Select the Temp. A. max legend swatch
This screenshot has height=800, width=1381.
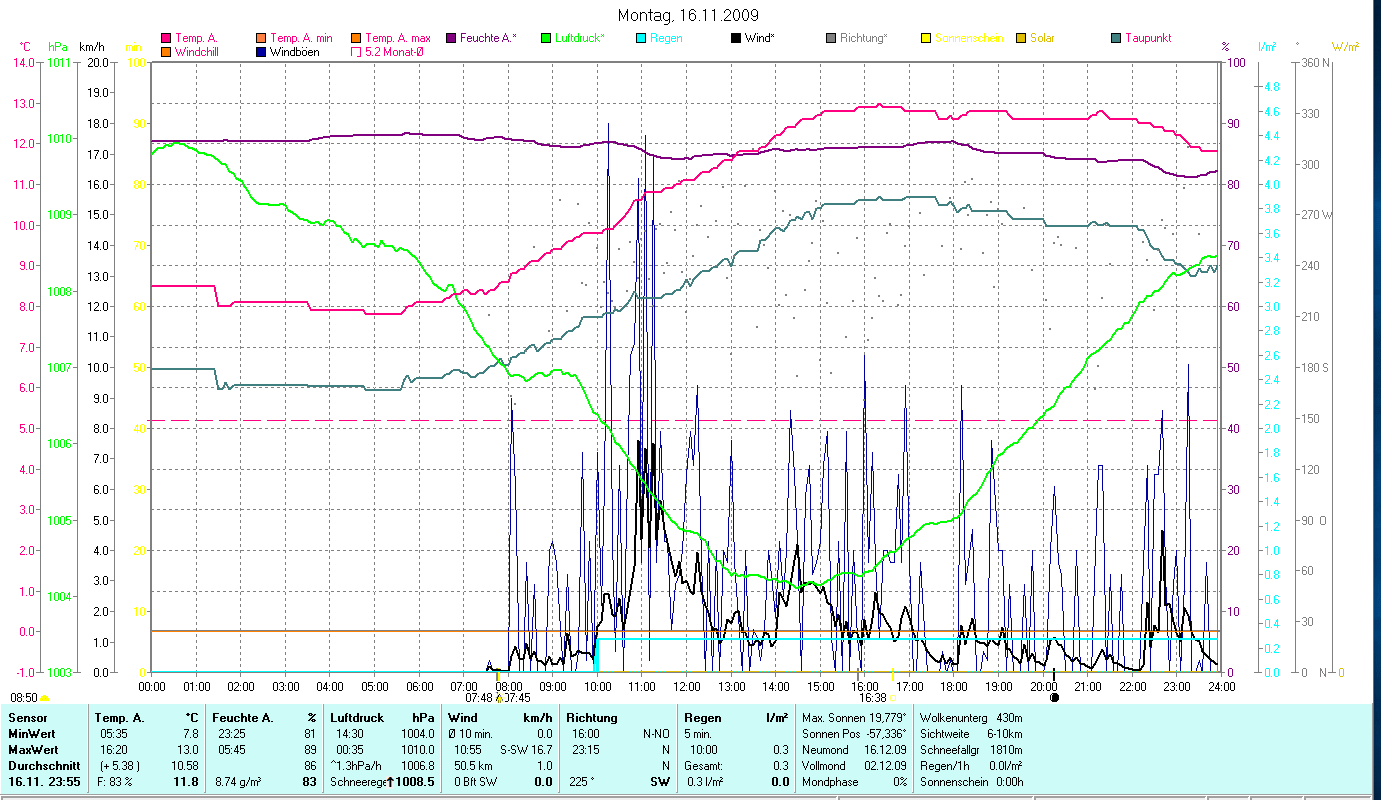[x=356, y=38]
